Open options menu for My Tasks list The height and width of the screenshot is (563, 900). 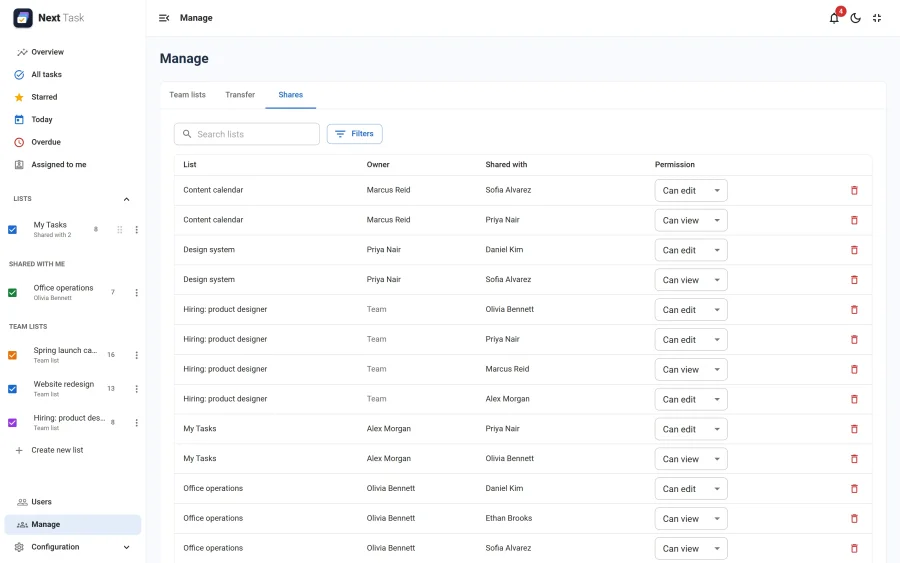(137, 230)
